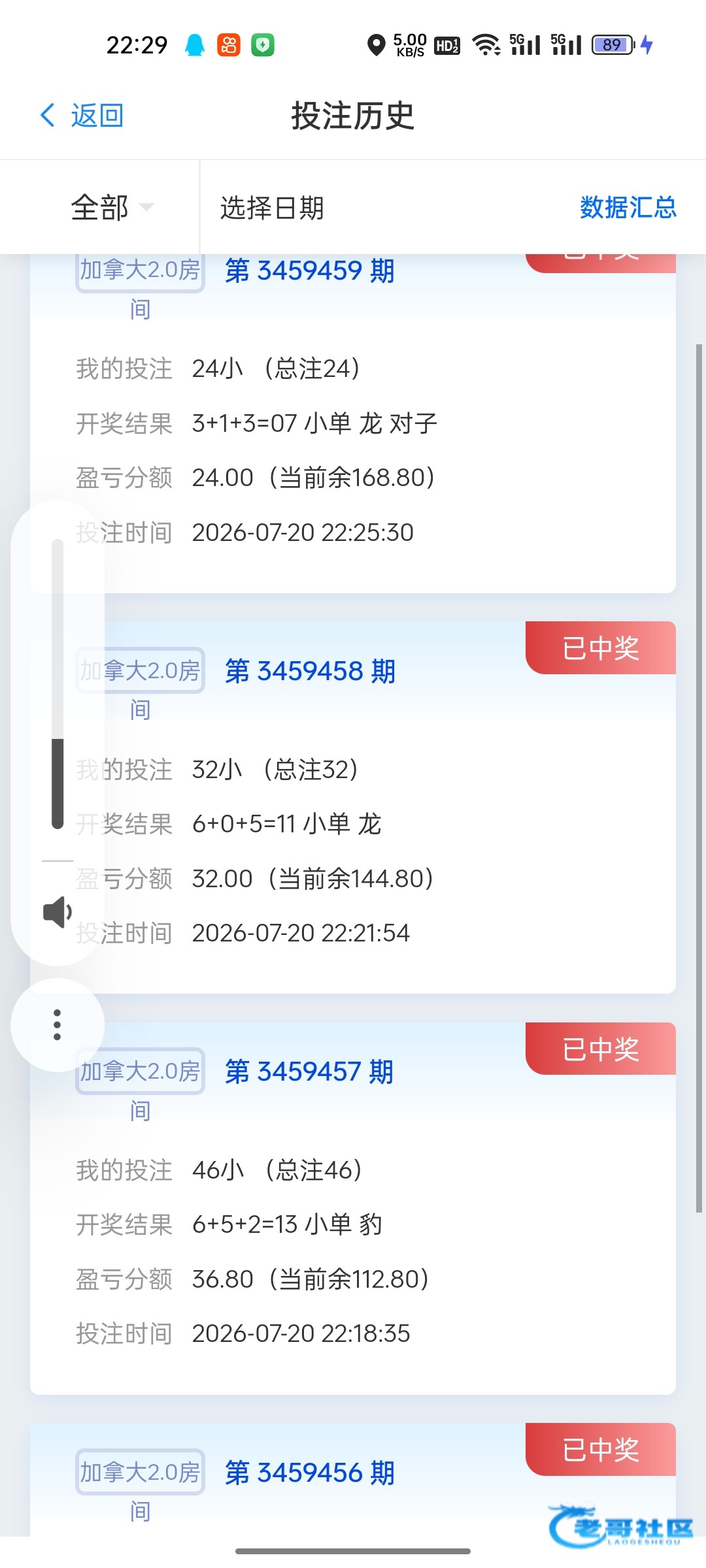Open the 第 3459459 期 bet record
This screenshot has height=1568, width=706.
[x=310, y=270]
